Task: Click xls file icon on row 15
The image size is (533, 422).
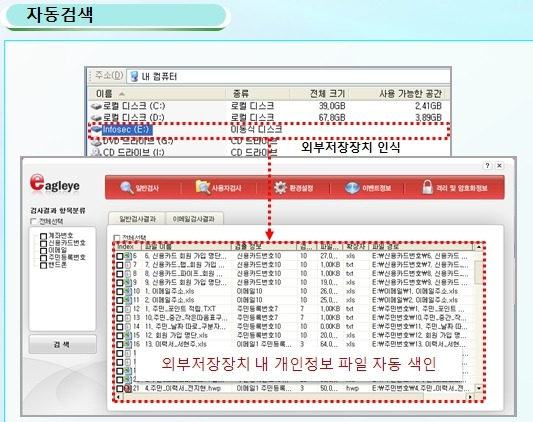Action: (x=128, y=335)
